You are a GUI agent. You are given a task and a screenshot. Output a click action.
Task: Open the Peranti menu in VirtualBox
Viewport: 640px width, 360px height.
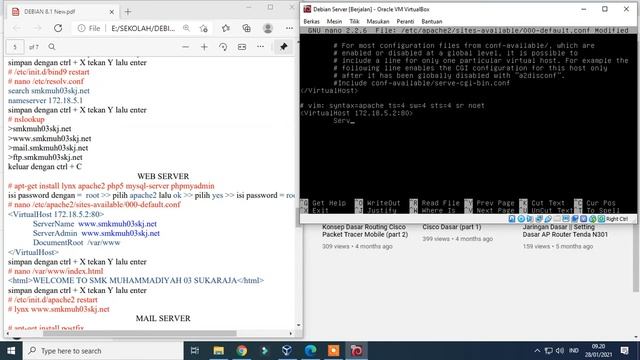coord(405,21)
